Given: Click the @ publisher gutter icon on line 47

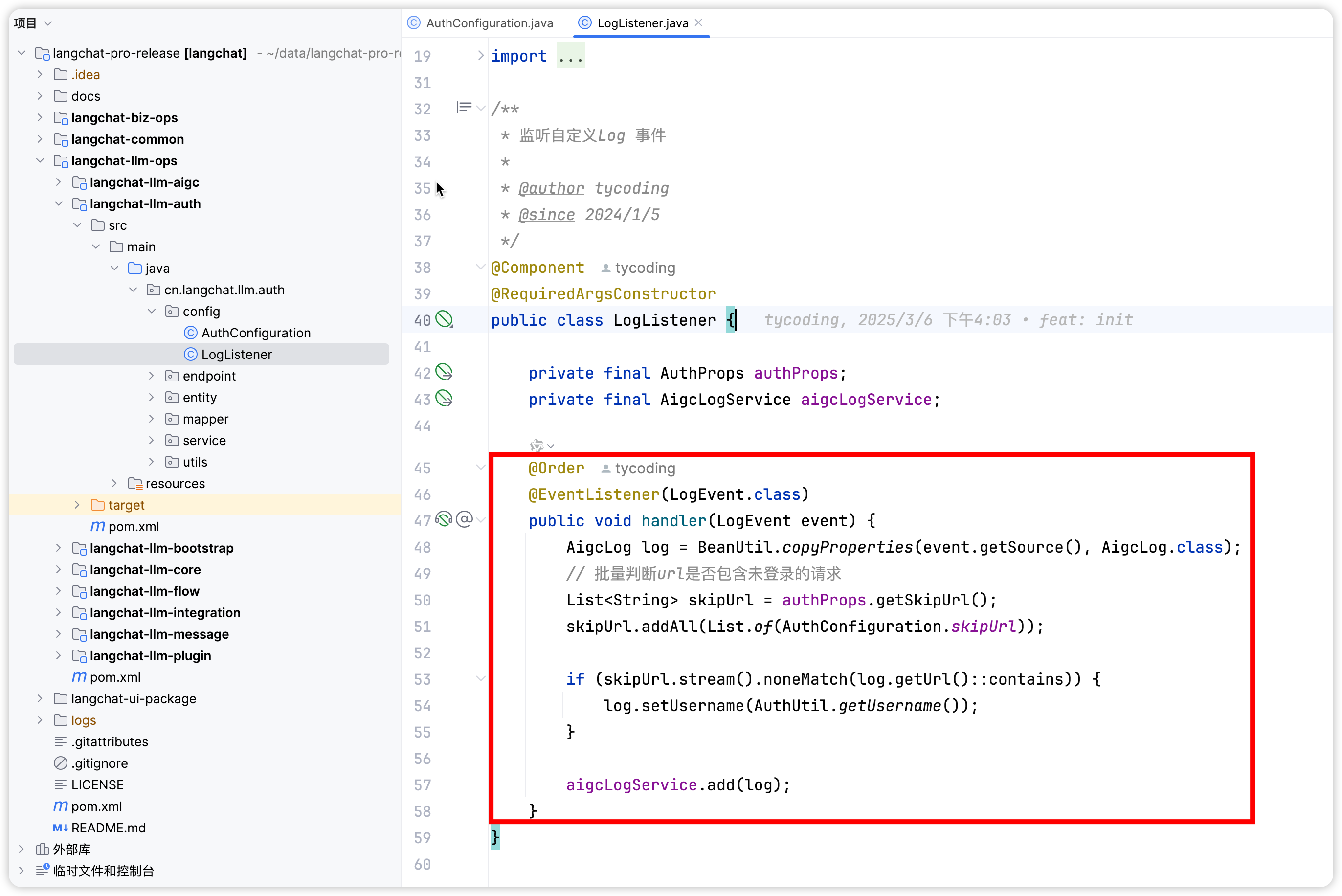Looking at the screenshot, I should point(465,519).
